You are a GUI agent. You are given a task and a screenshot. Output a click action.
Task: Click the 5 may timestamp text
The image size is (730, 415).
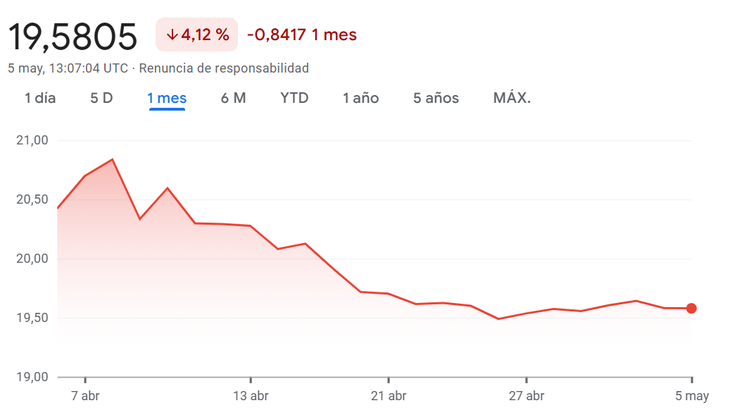click(x=67, y=68)
